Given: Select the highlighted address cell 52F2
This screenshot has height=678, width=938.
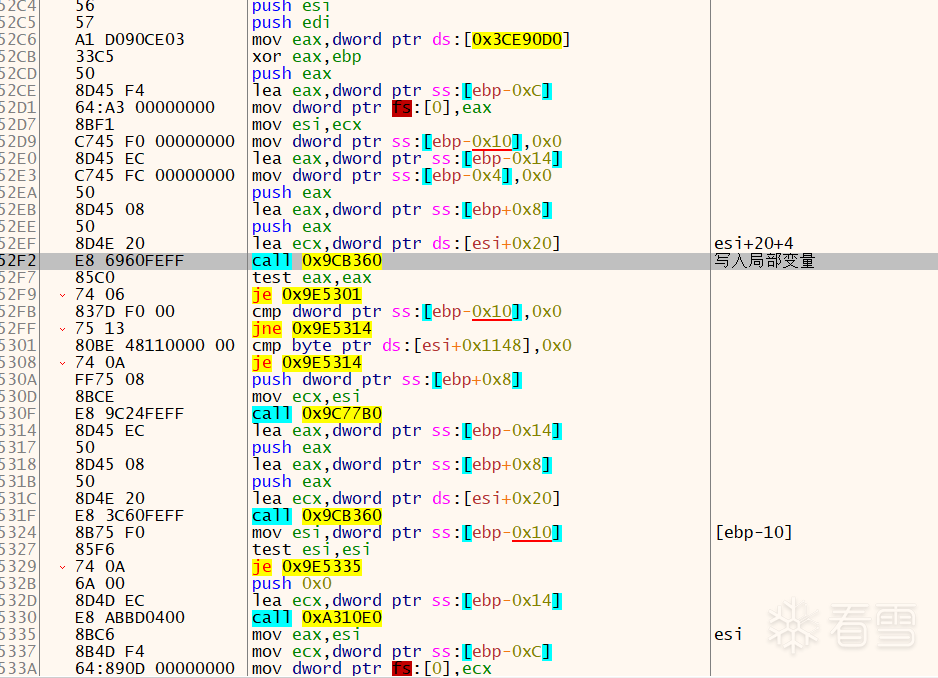Looking at the screenshot, I should point(18,261).
